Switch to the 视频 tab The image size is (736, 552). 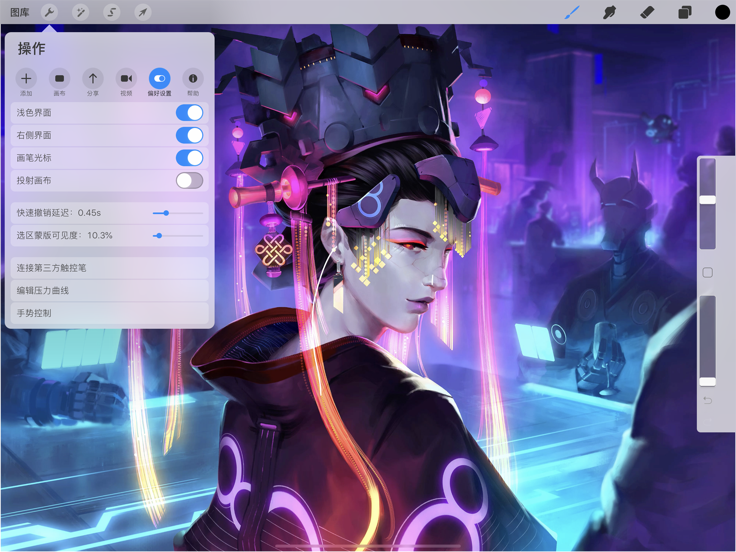[x=126, y=82]
